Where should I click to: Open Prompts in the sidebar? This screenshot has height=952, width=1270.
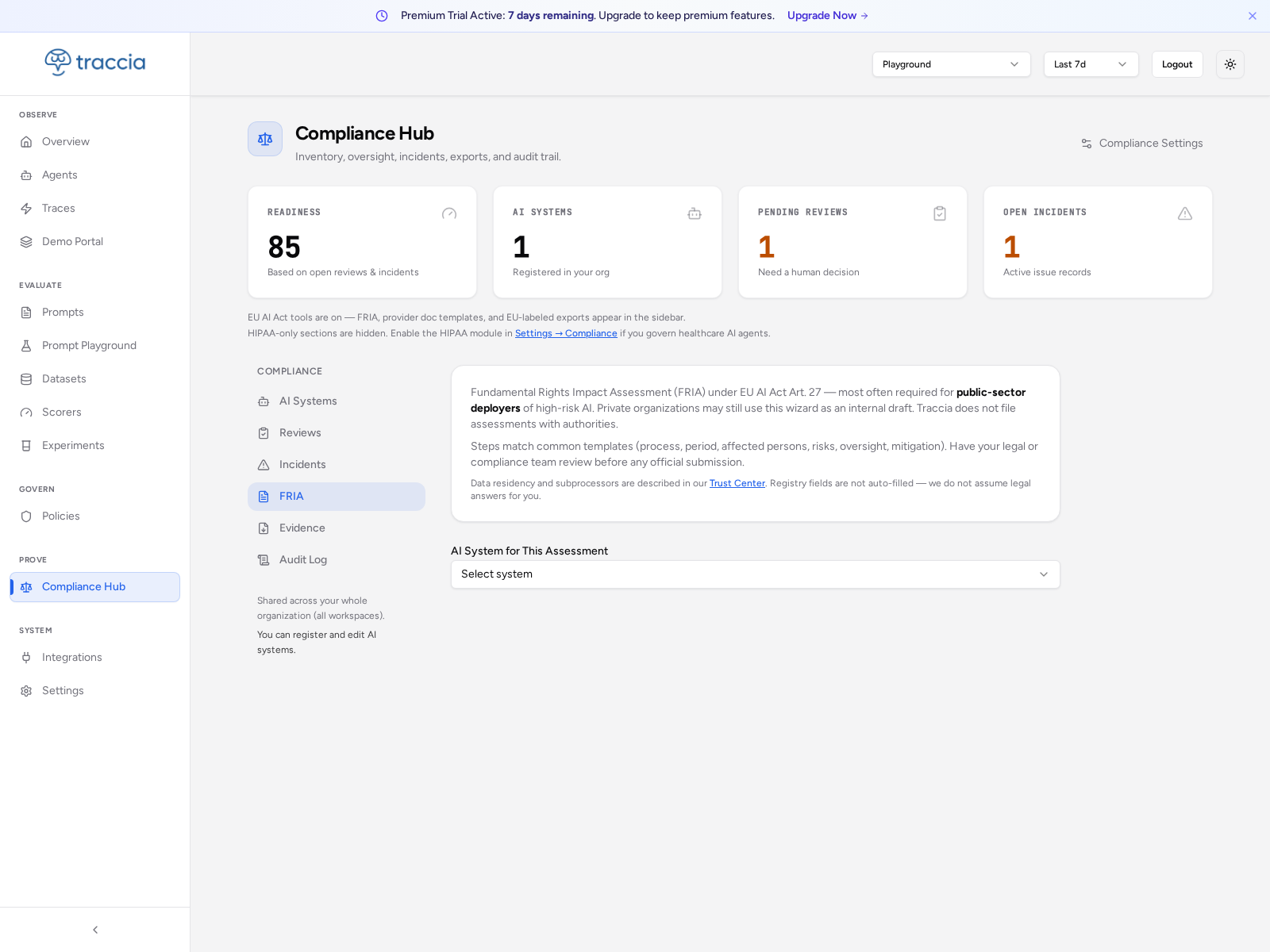(95, 313)
